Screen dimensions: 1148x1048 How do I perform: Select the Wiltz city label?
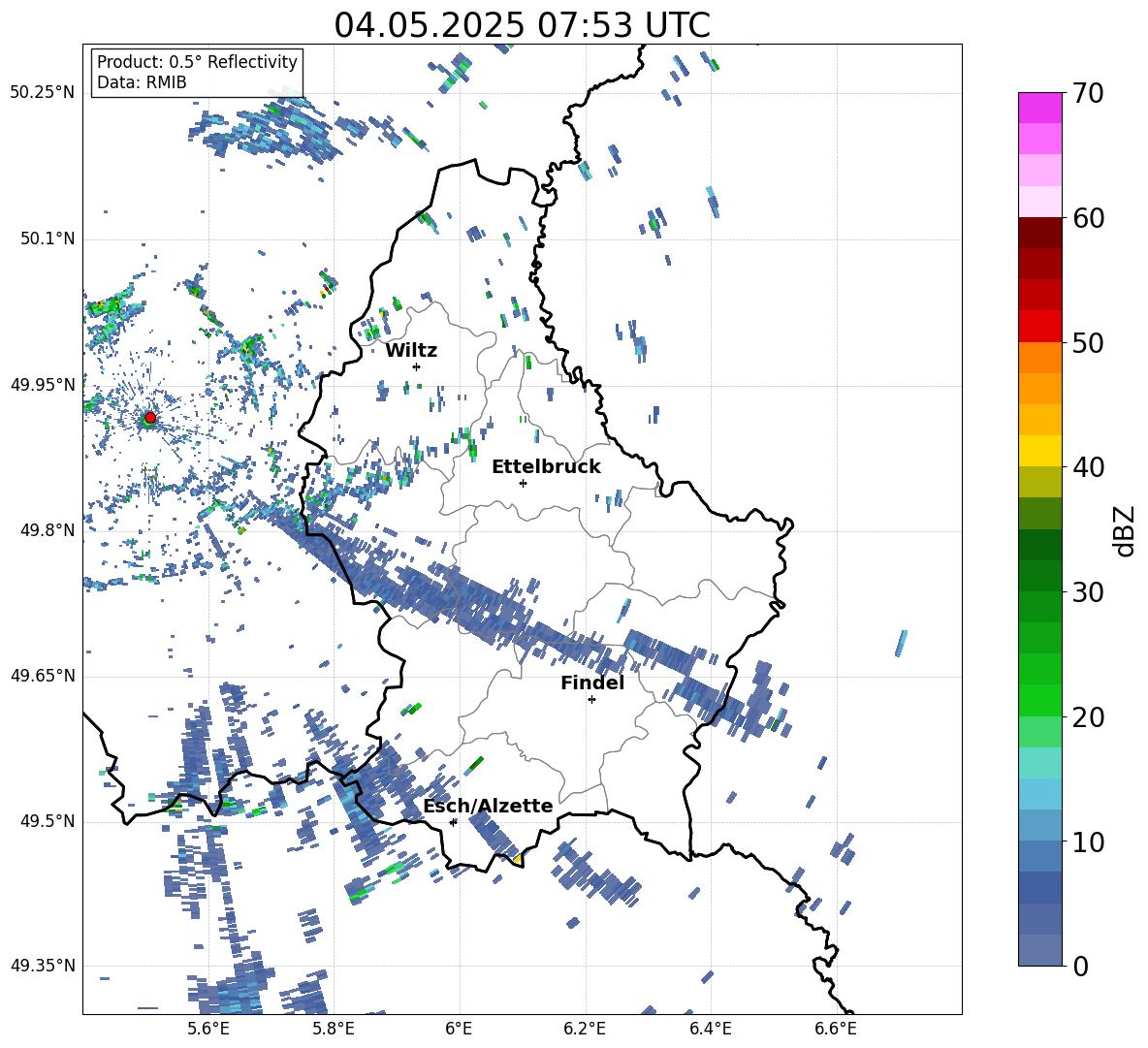point(411,351)
